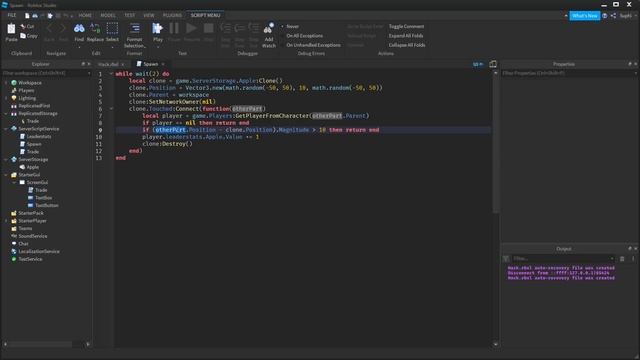The width and height of the screenshot is (640, 360).
Task: Clear the Output log with trash icon
Action: click(622, 259)
